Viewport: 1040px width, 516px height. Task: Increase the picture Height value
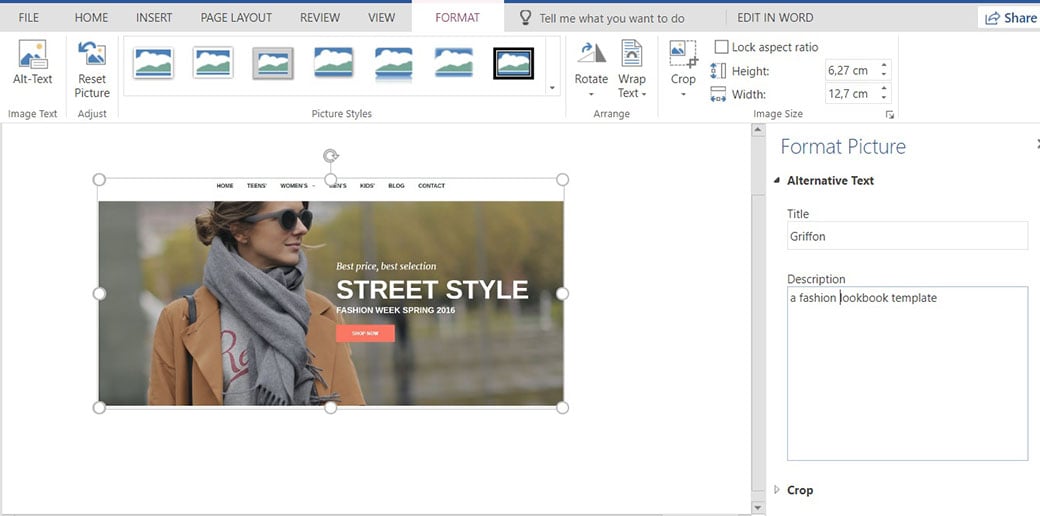point(885,66)
